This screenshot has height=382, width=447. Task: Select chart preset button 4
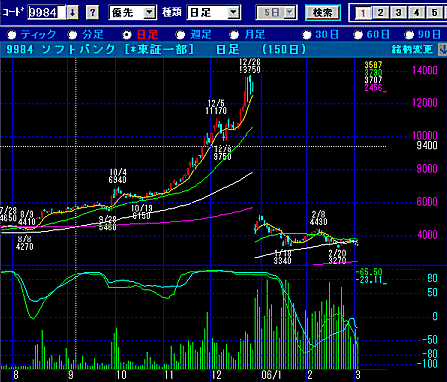pos(416,13)
